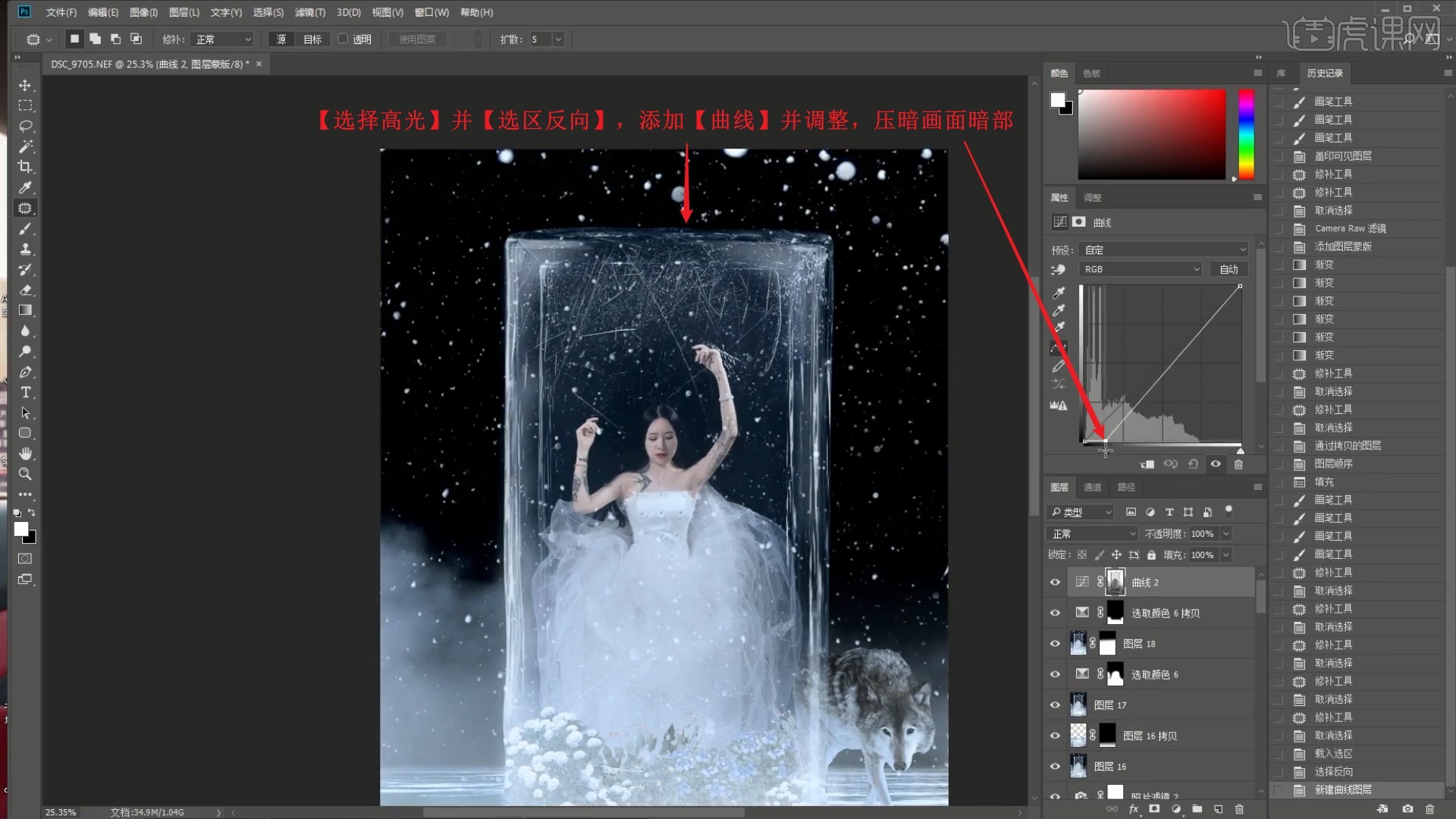Viewport: 1456px width, 819px height.
Task: Click the rainbow hue slider strip
Action: 1246,133
